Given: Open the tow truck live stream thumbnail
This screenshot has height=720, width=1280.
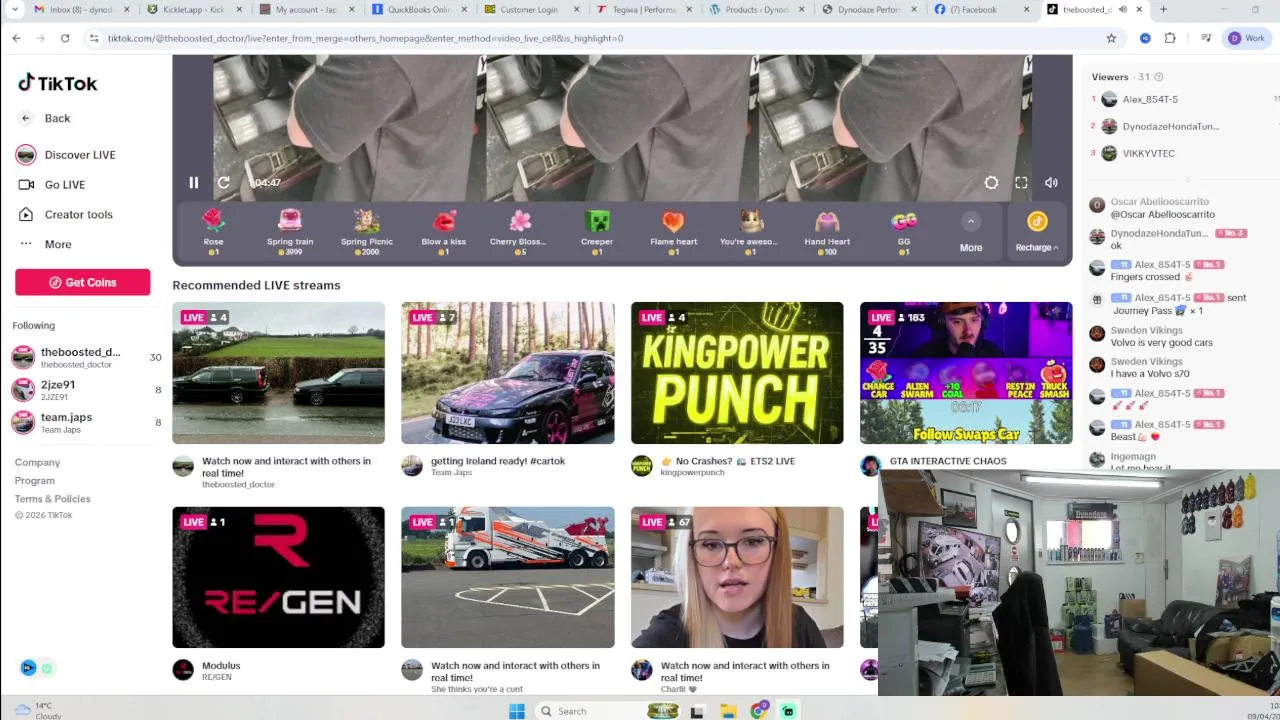Looking at the screenshot, I should point(508,577).
